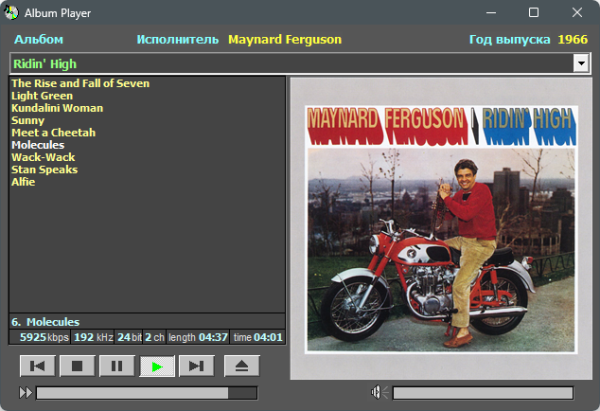Select track Meet a Cheetah
This screenshot has height=411, width=600.
(x=54, y=132)
